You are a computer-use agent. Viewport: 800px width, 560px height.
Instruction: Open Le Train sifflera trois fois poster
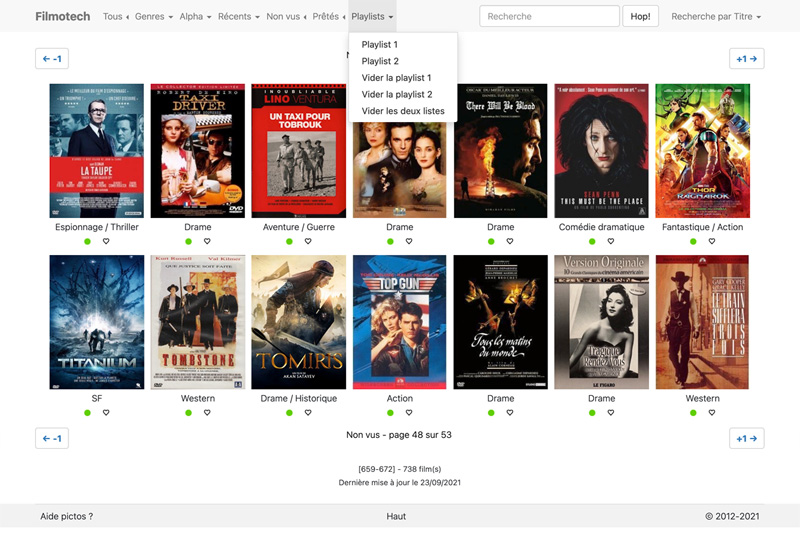pyautogui.click(x=703, y=322)
